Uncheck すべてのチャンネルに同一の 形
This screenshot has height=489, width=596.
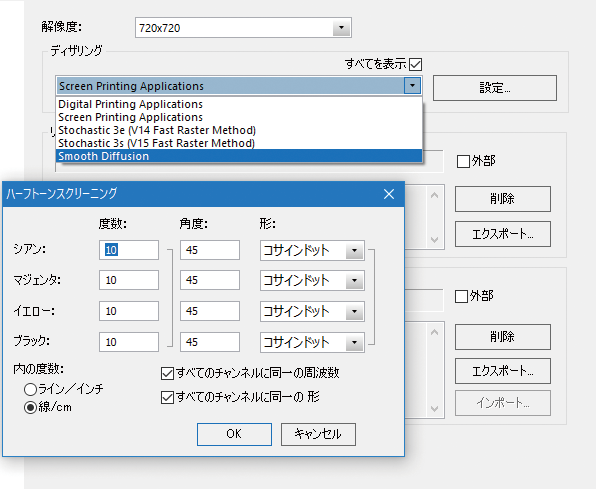point(167,398)
